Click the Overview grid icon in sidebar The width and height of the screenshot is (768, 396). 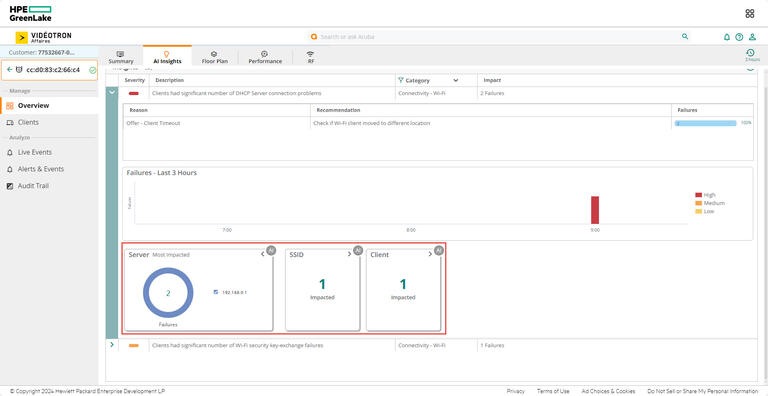pyautogui.click(x=10, y=105)
